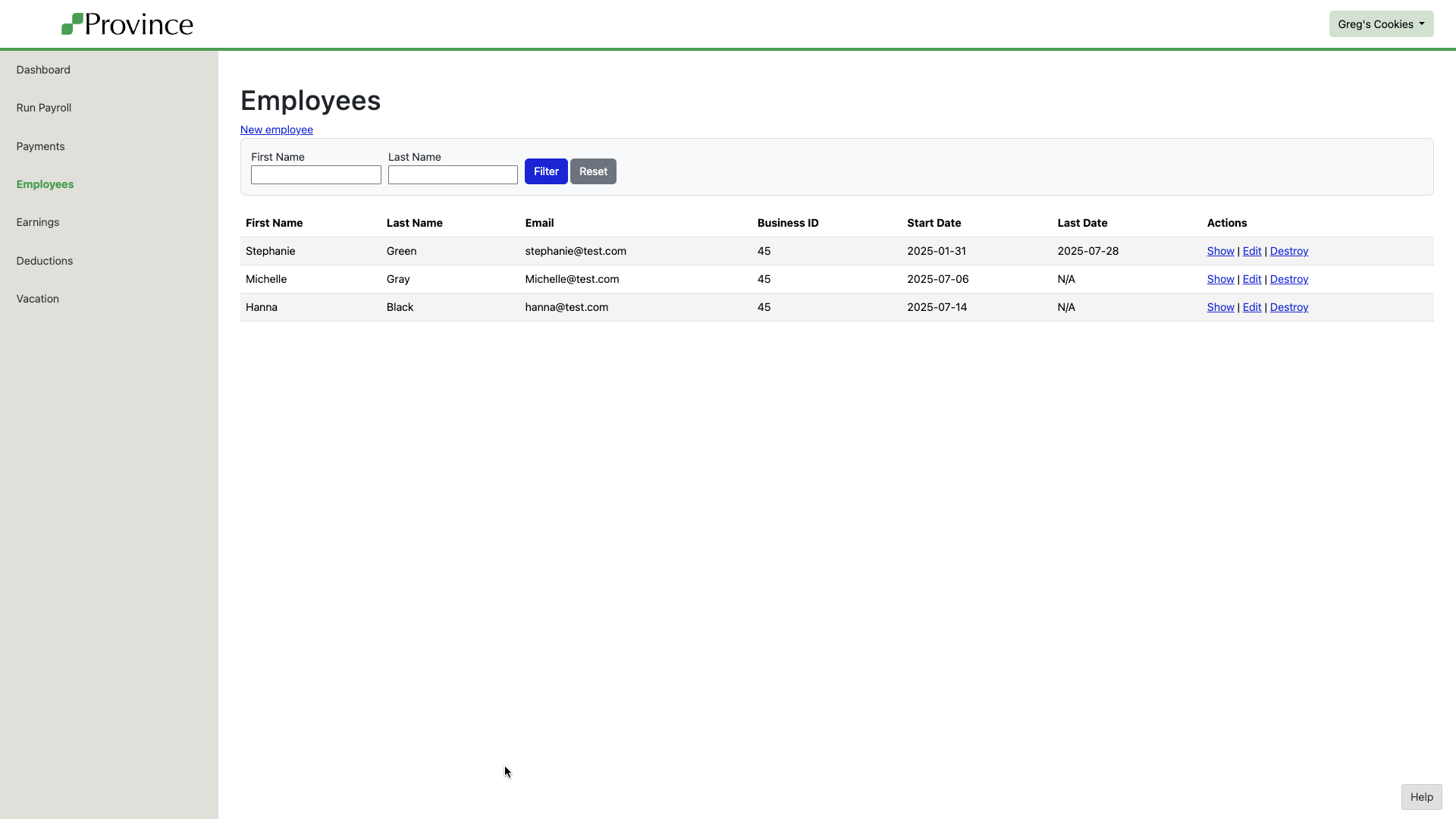
Task: Focus the First Name filter field
Action: (315, 175)
